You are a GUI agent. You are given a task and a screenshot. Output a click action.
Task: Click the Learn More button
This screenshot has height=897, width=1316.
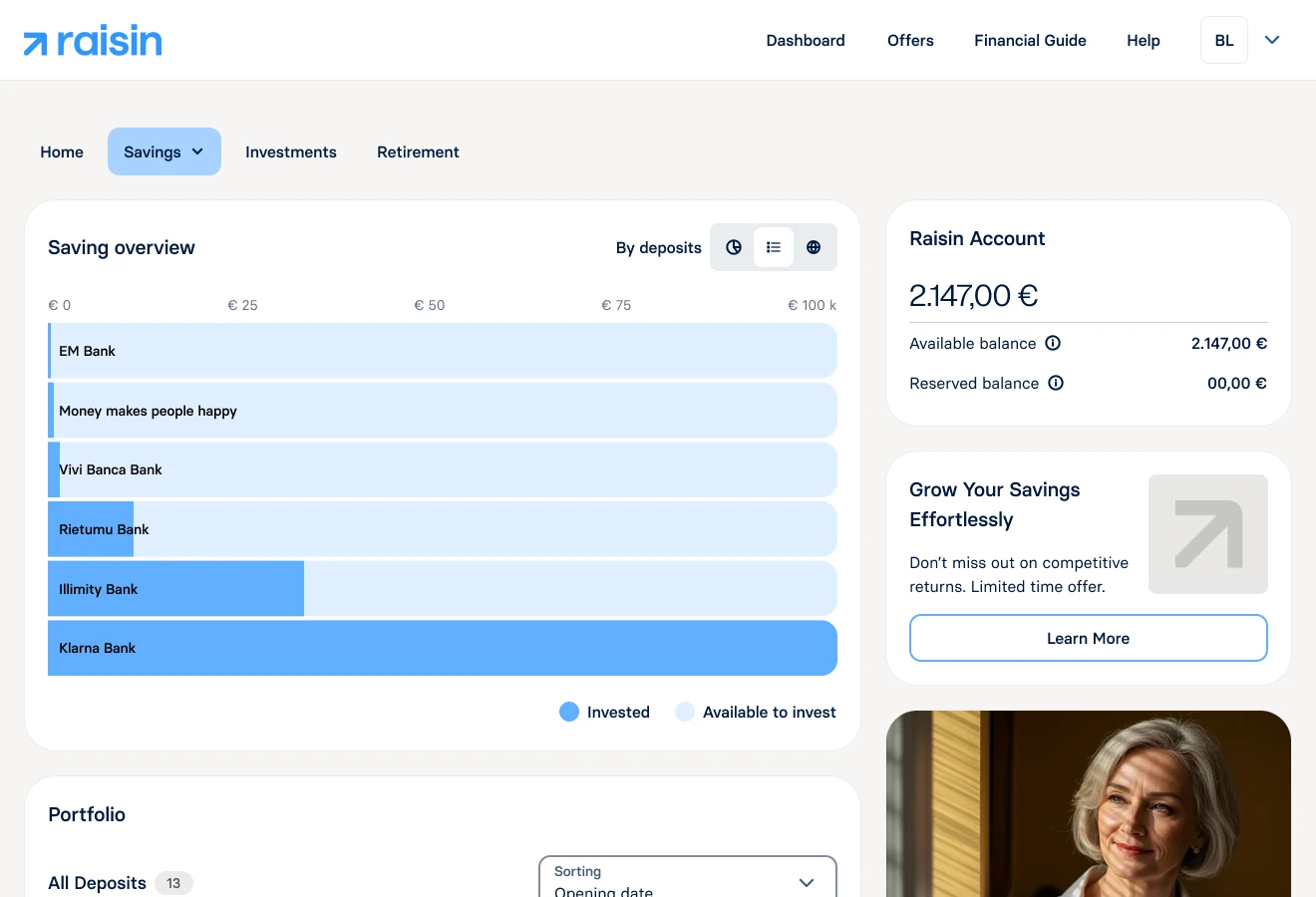tap(1089, 638)
